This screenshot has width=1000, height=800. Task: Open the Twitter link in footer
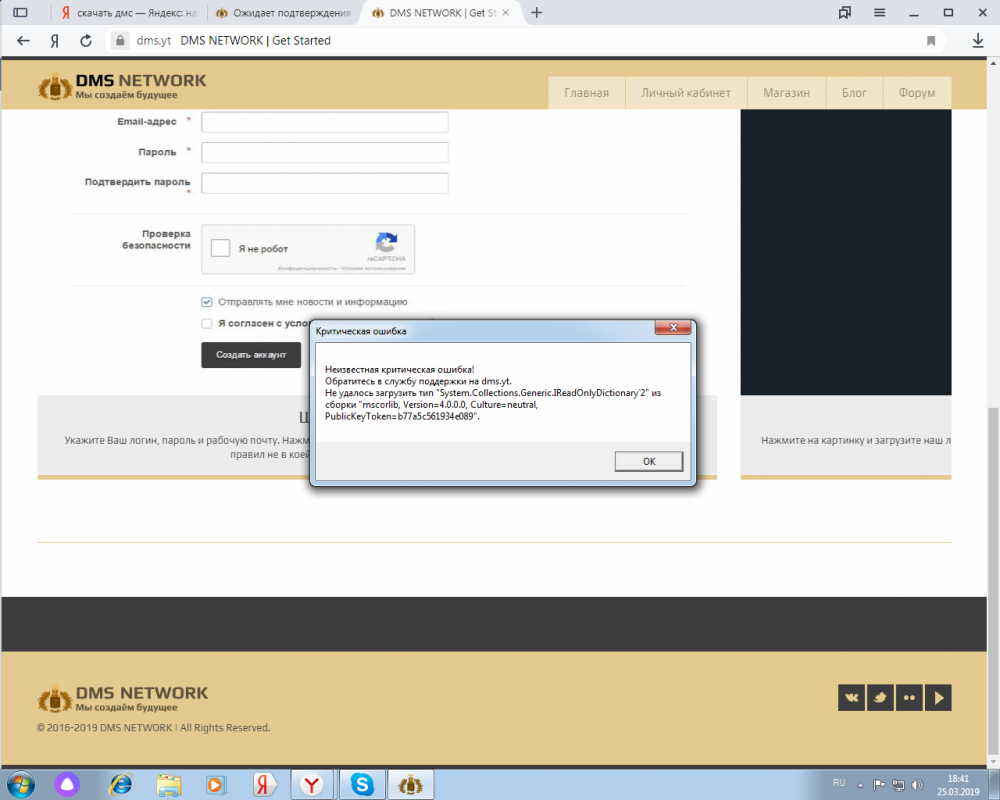click(x=880, y=697)
